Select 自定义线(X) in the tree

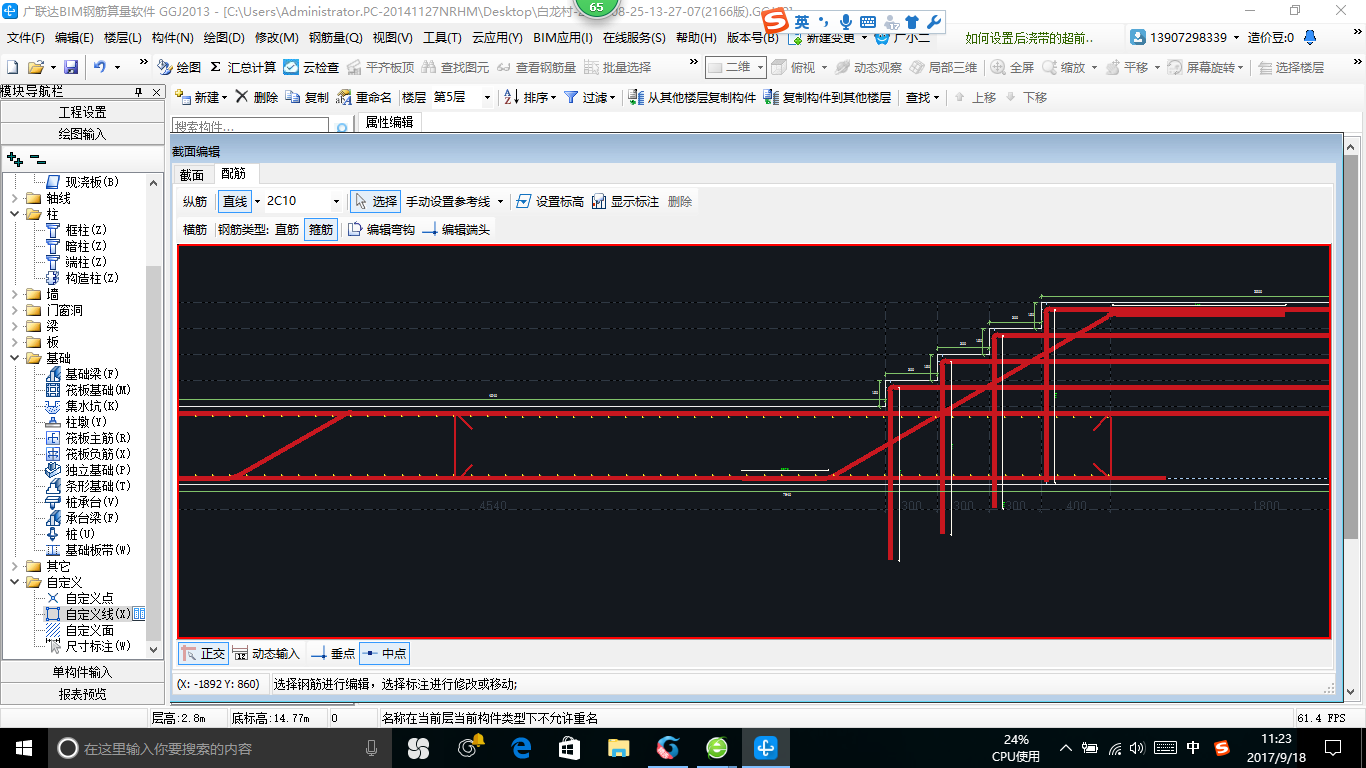click(x=97, y=614)
